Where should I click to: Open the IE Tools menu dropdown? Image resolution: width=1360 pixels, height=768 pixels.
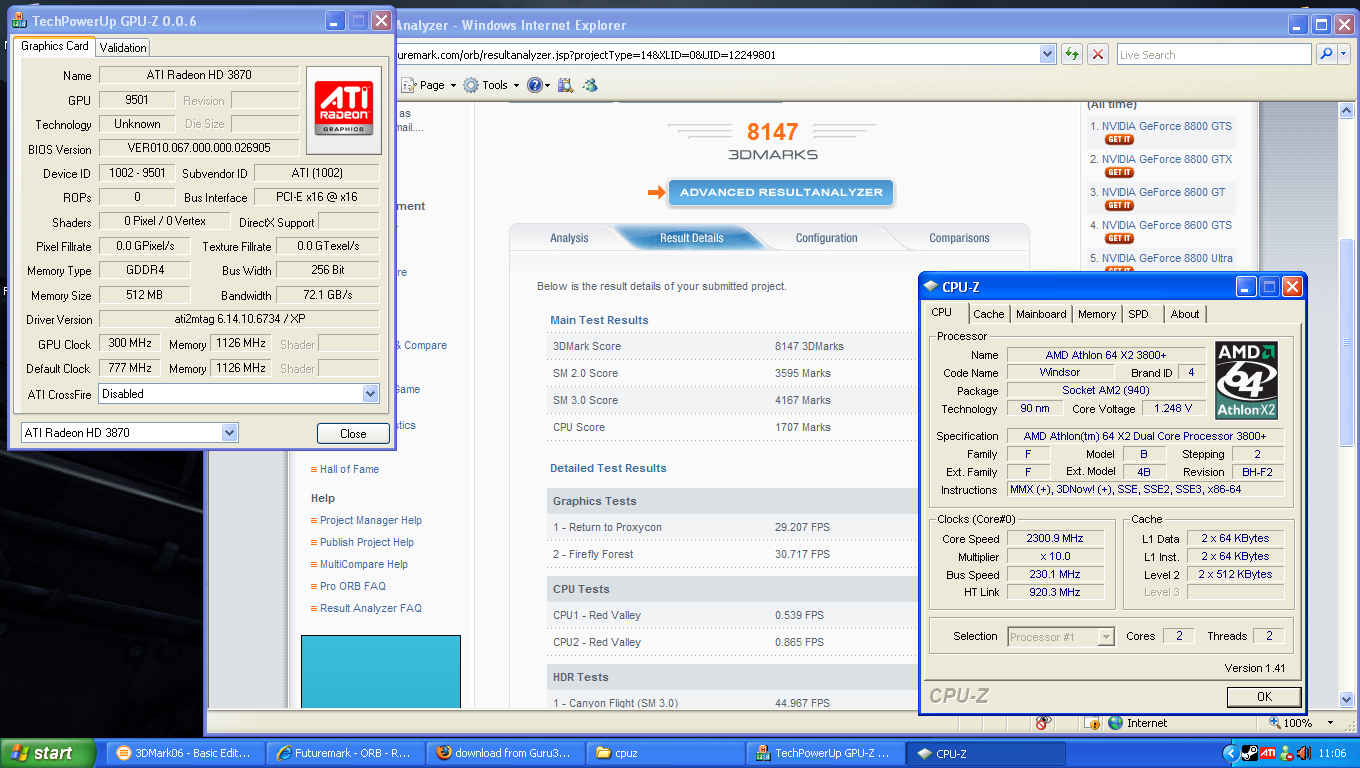coord(491,85)
